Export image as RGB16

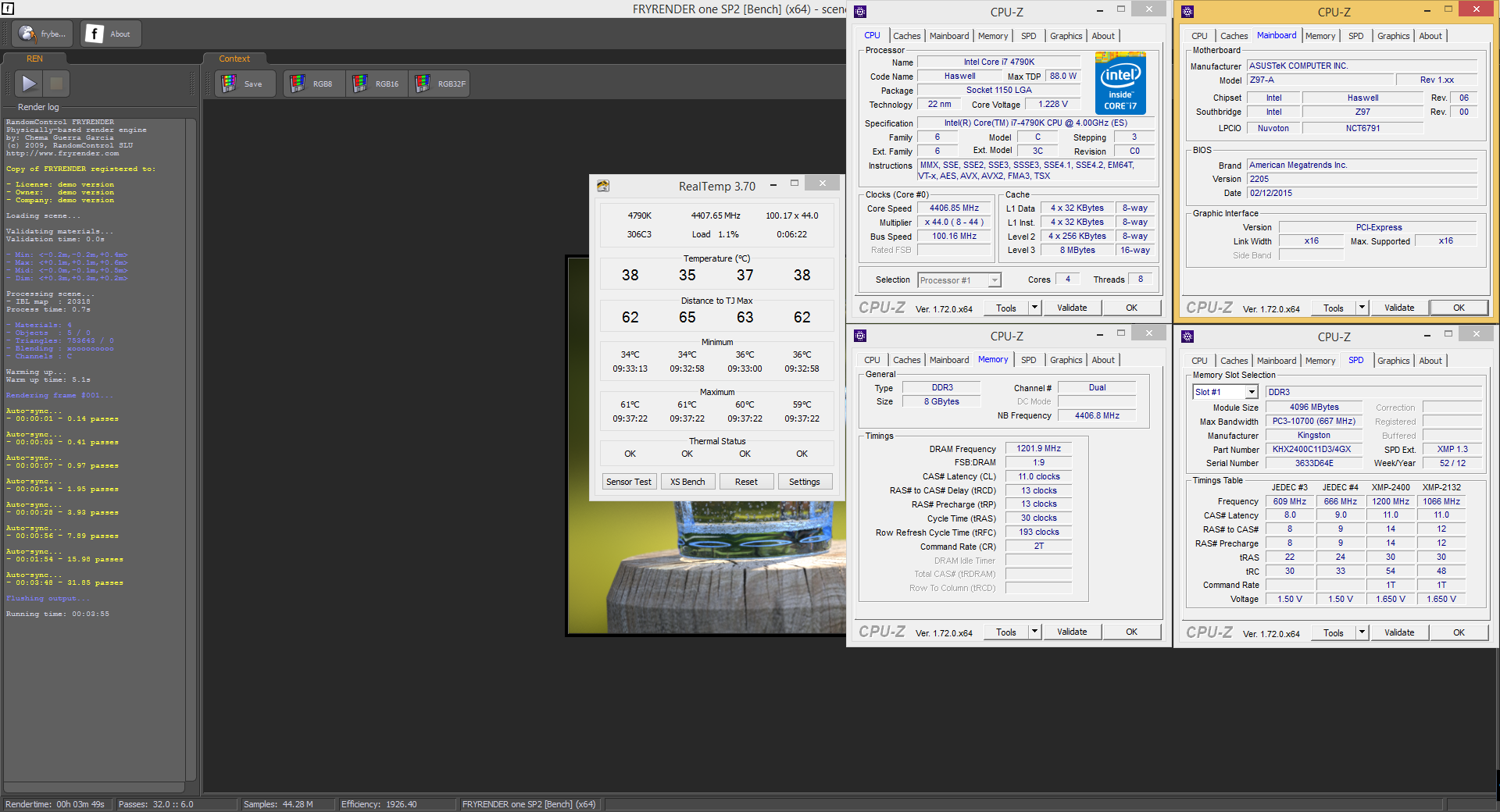pyautogui.click(x=377, y=84)
